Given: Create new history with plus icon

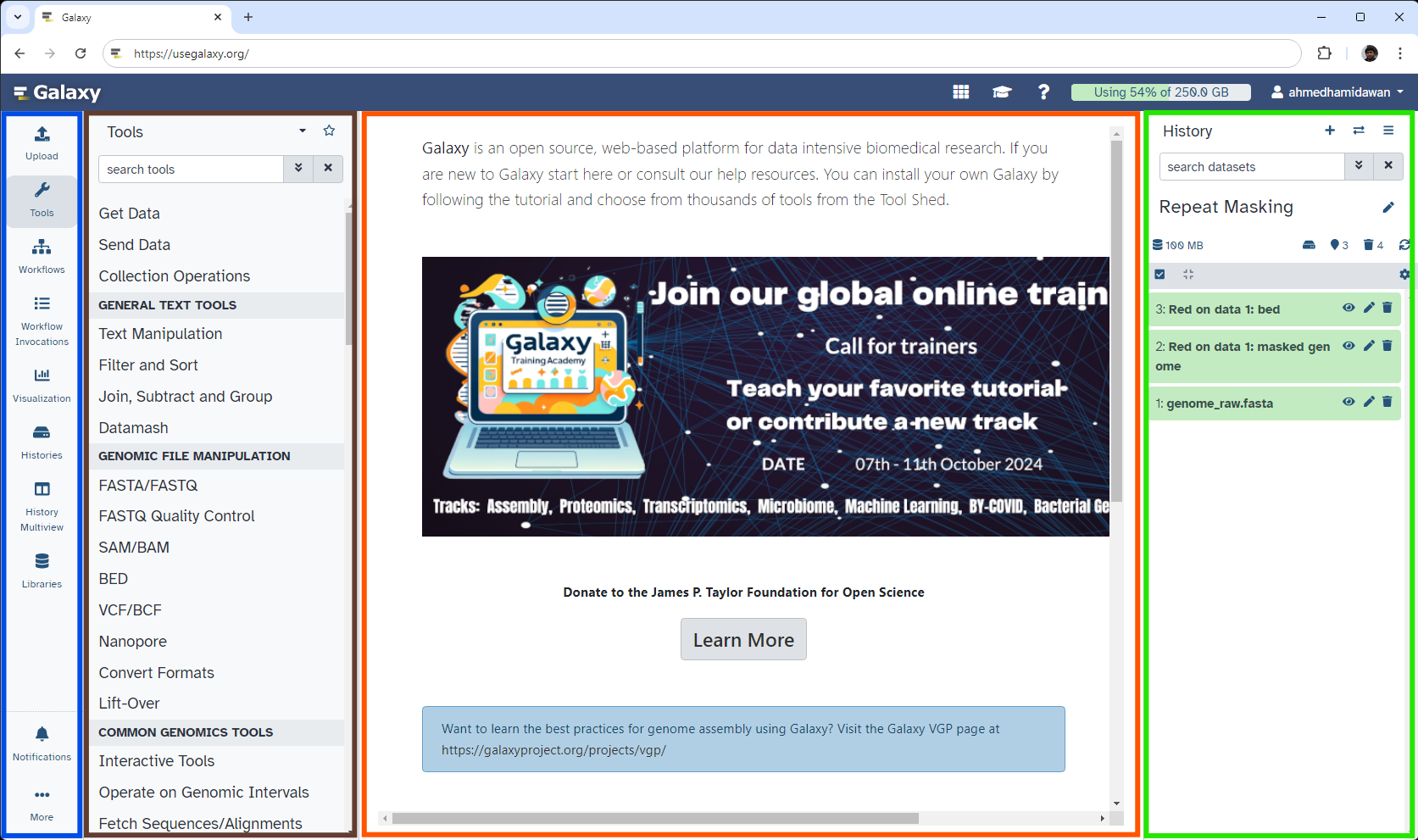Looking at the screenshot, I should coord(1330,130).
